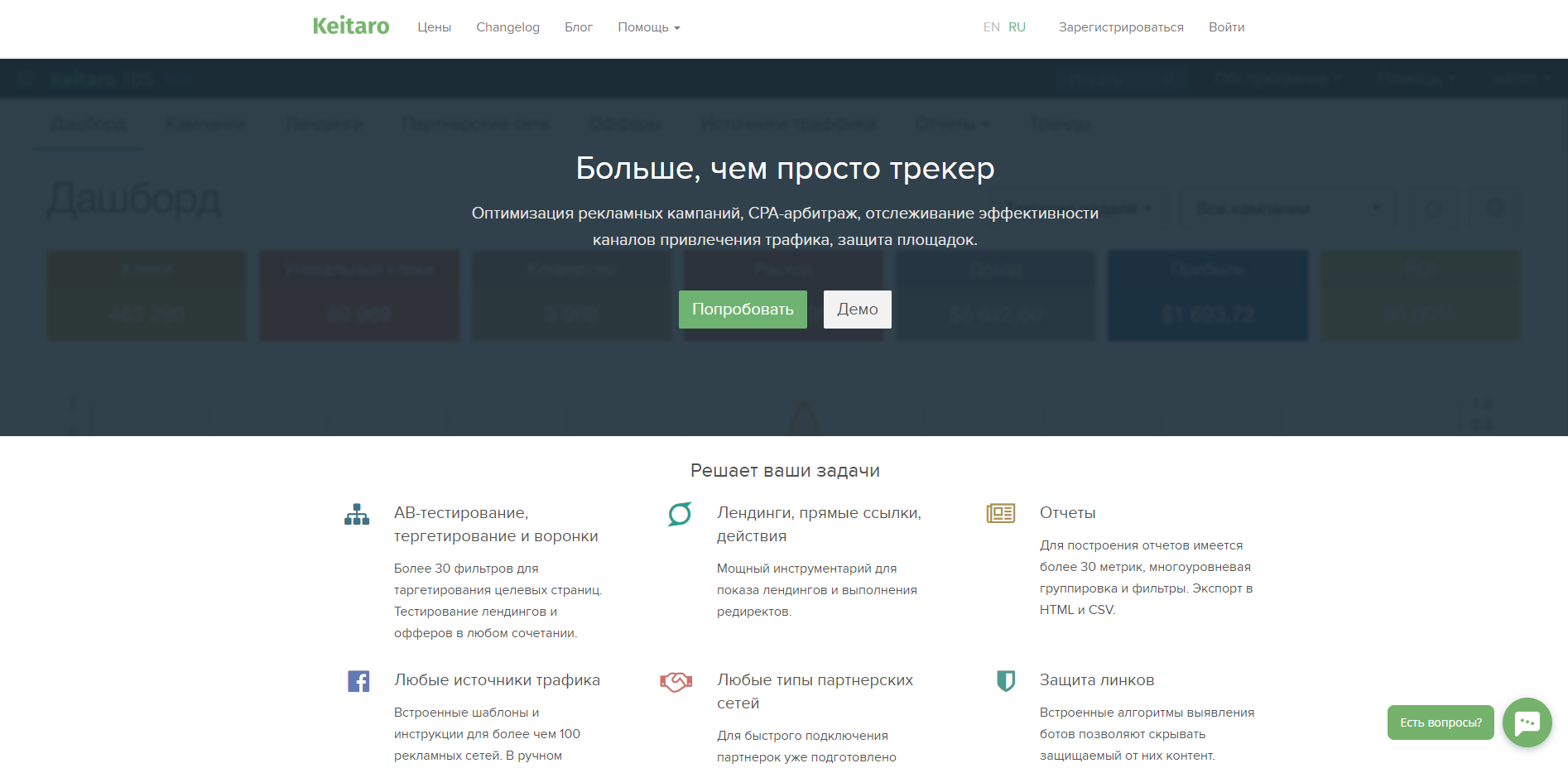Viewport: 1568px width, 768px height.
Task: Open the Changelog page
Action: tap(507, 27)
